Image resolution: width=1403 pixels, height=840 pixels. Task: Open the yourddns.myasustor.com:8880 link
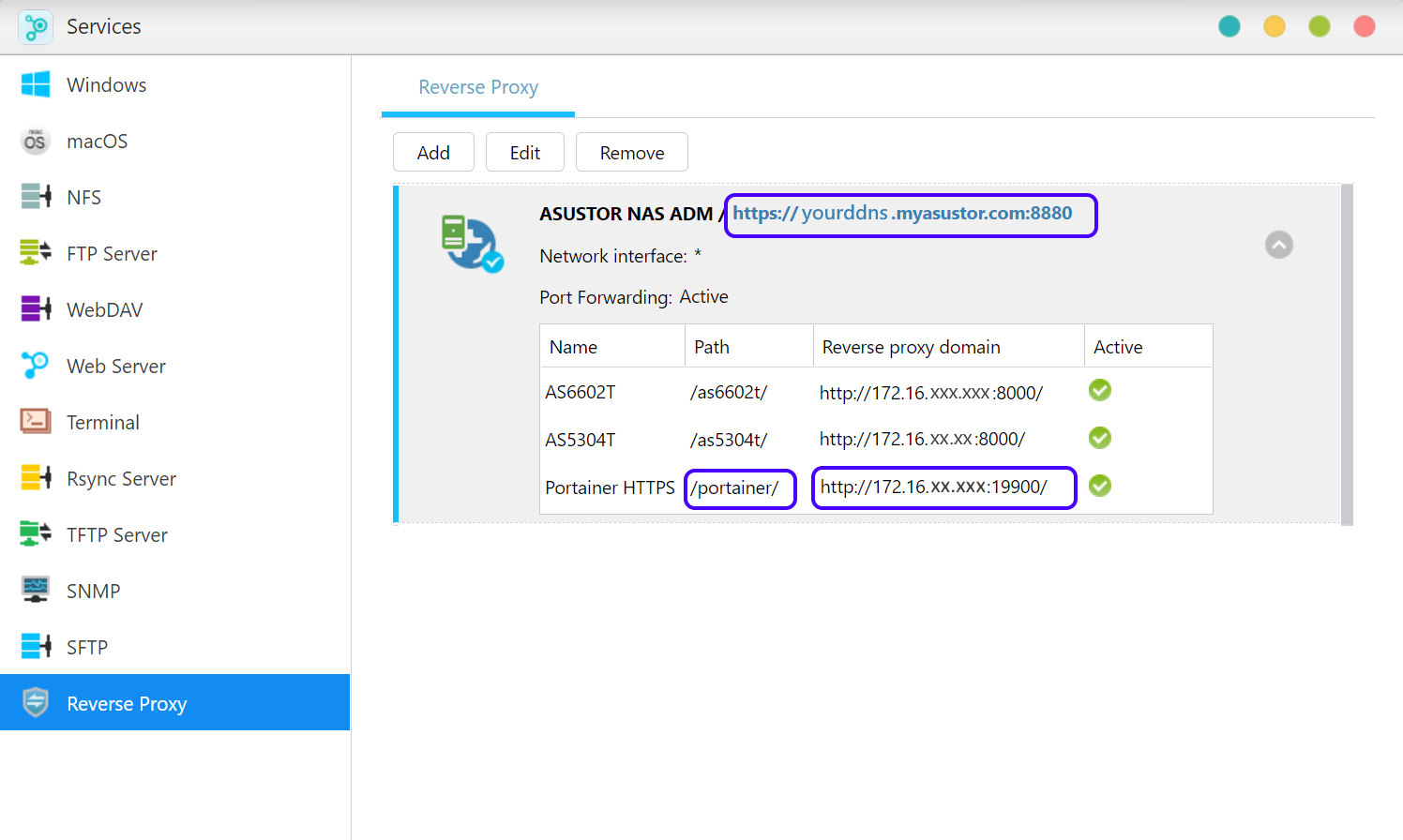[902, 214]
